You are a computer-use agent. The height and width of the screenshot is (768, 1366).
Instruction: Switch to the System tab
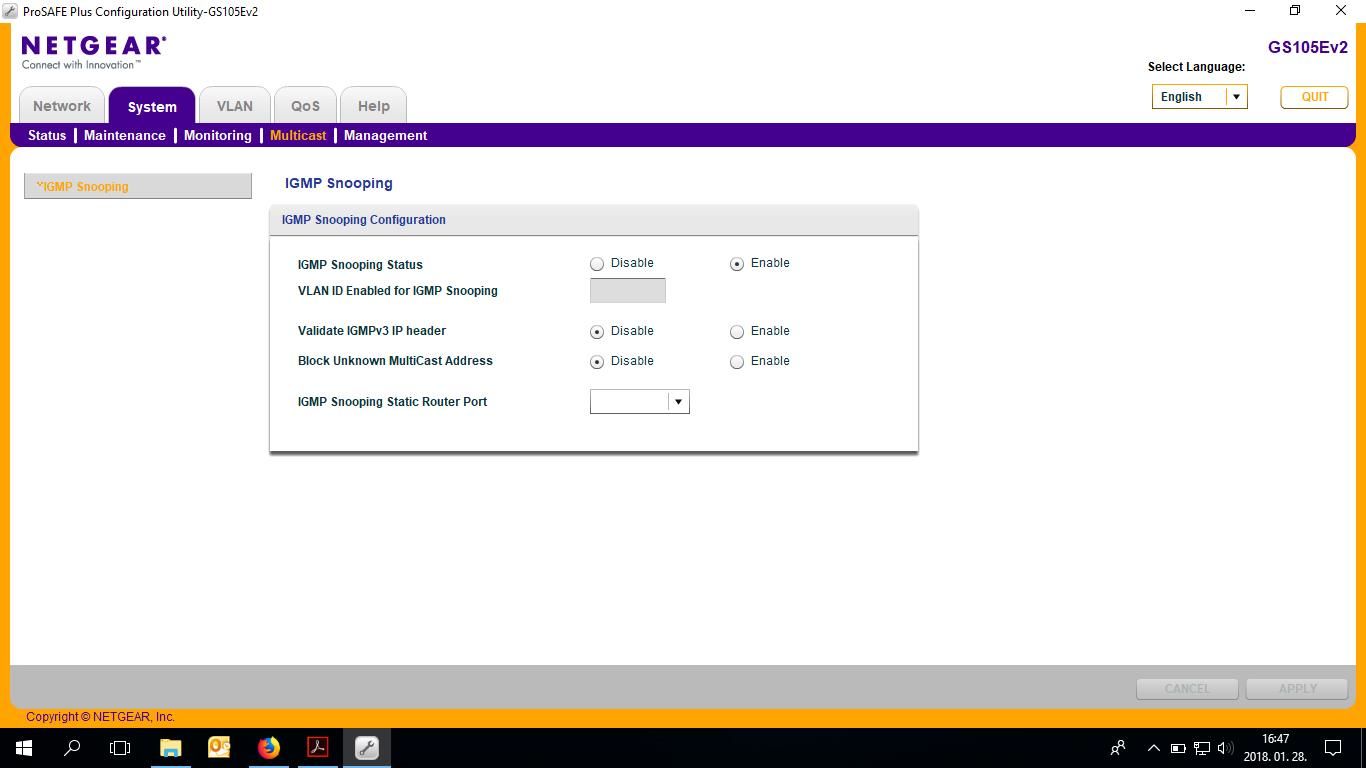coord(152,106)
